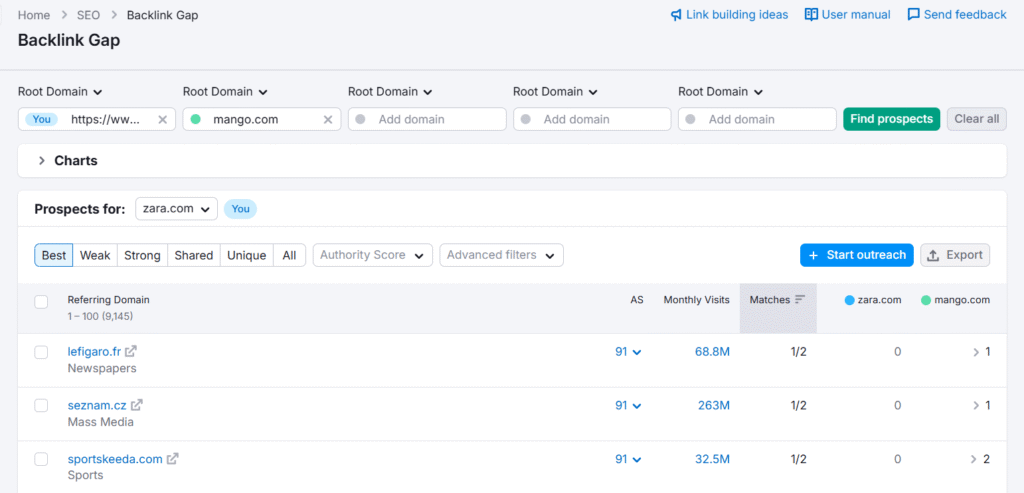1024x493 pixels.
Task: Click the green dot in mango.com input
Action: [x=195, y=119]
